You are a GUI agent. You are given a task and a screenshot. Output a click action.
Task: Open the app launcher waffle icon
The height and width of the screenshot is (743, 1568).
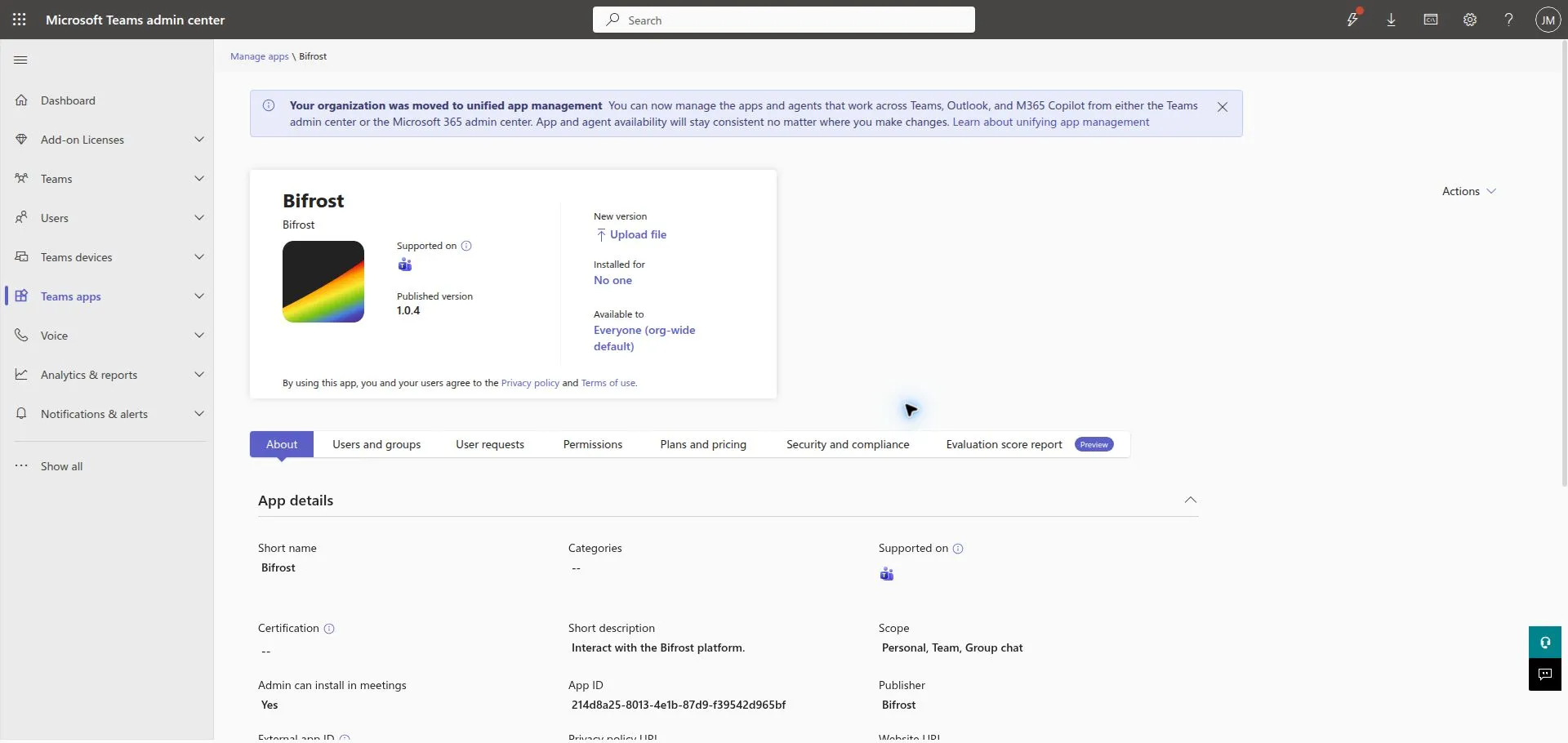[x=20, y=20]
